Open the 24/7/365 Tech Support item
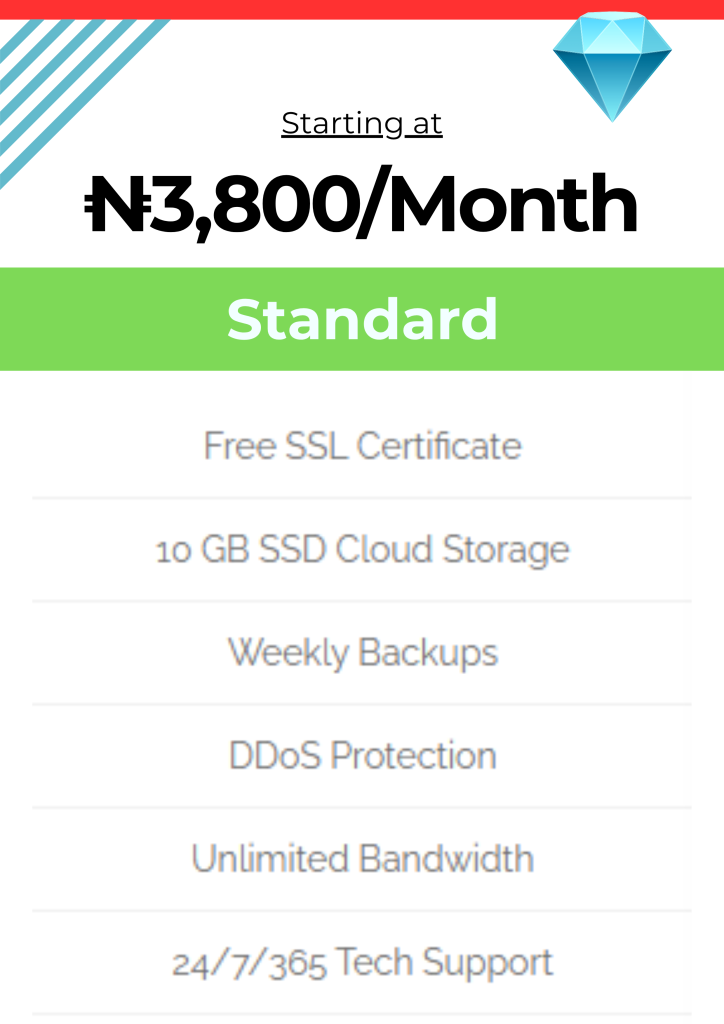The image size is (724, 1024). point(362,962)
